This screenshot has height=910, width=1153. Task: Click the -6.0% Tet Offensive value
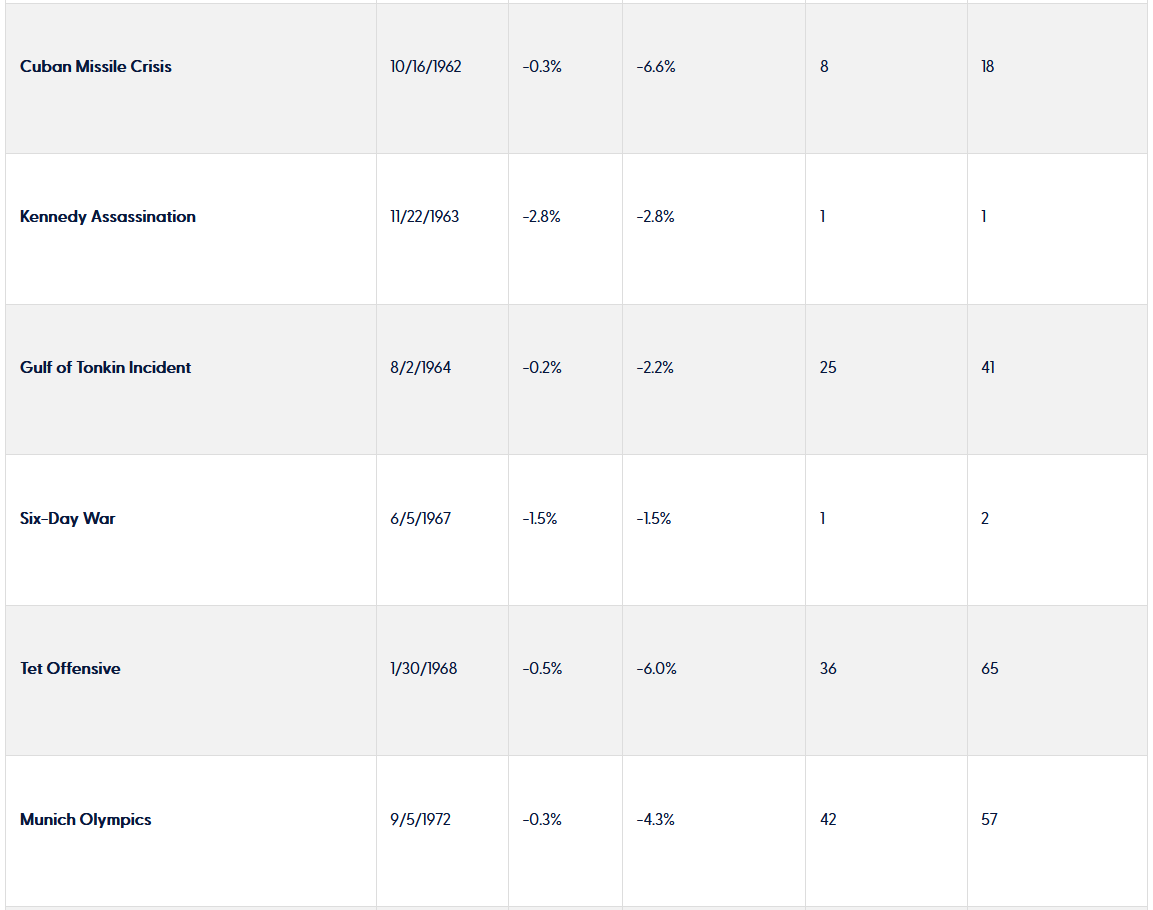[x=656, y=669]
